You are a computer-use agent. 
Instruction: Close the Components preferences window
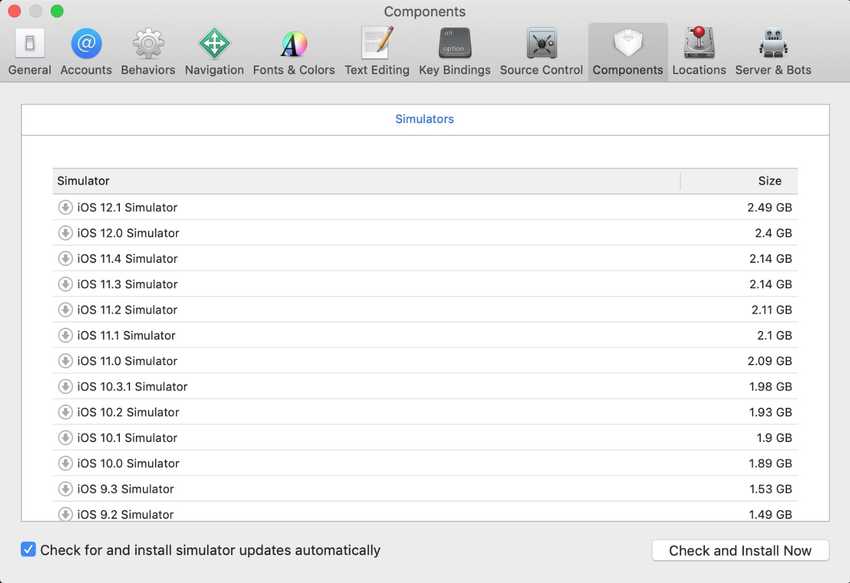[x=15, y=11]
